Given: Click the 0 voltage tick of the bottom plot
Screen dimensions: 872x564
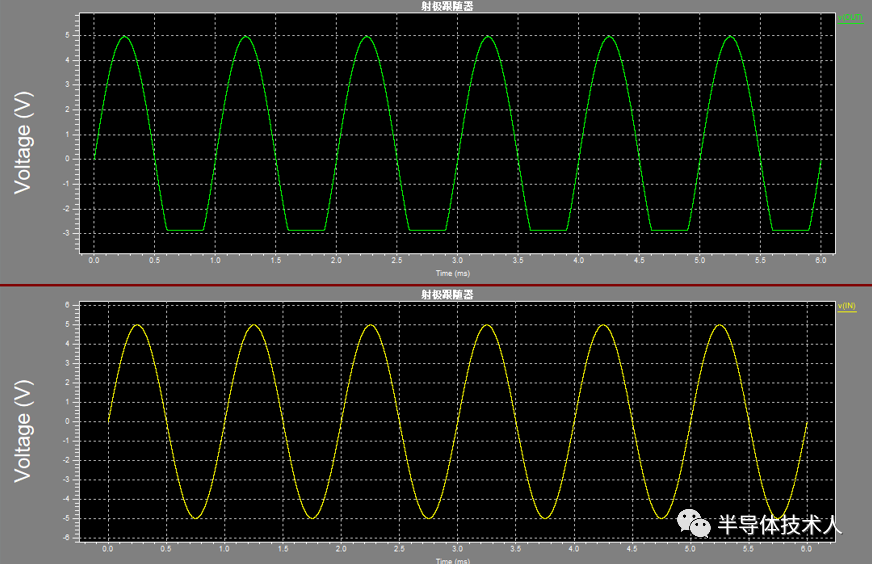Looking at the screenshot, I should (x=67, y=422).
